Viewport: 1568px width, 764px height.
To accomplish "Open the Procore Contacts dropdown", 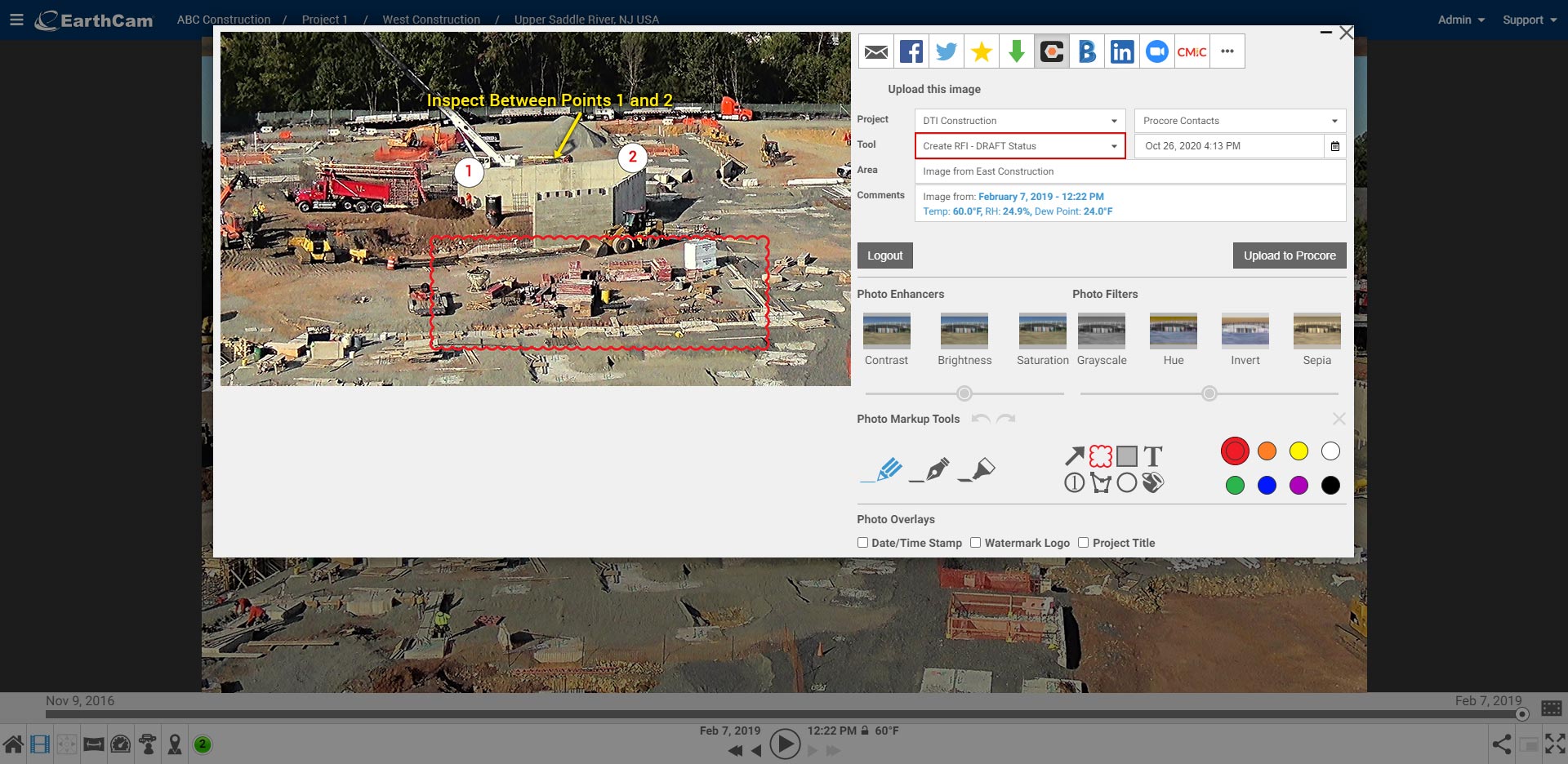I will (1239, 121).
